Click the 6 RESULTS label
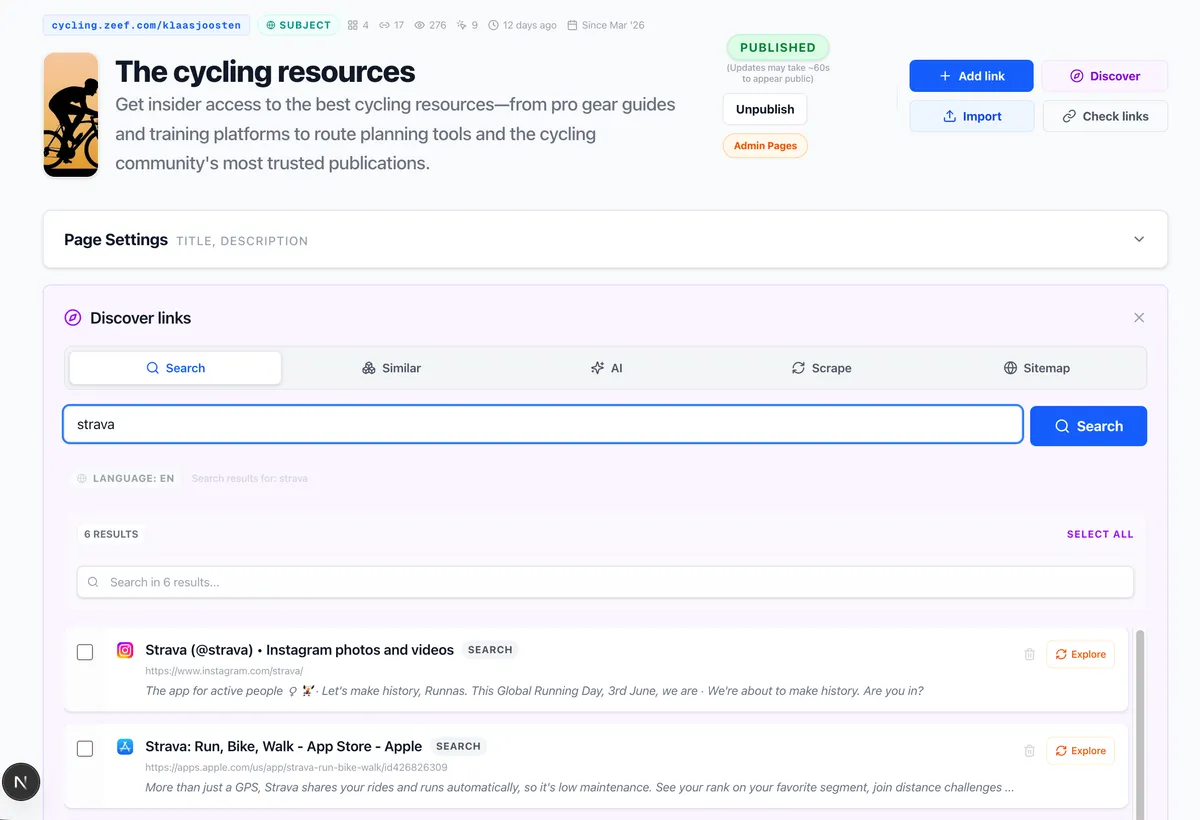The width and height of the screenshot is (1200, 820). coord(111,534)
